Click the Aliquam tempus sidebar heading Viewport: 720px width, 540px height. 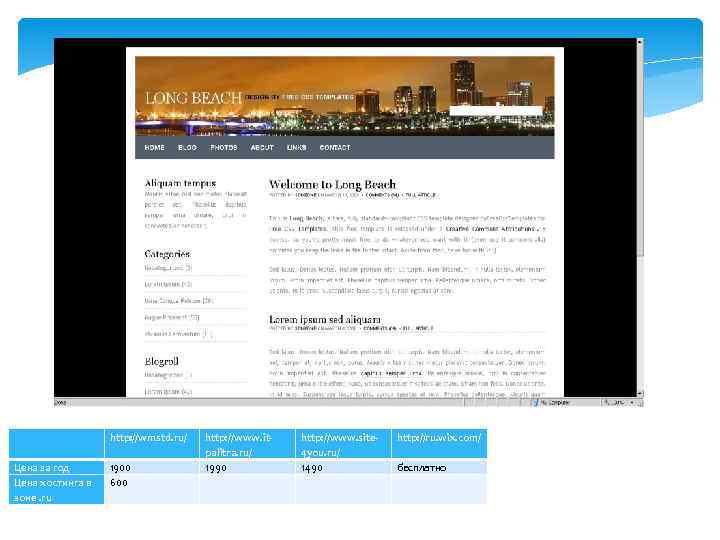click(x=180, y=183)
